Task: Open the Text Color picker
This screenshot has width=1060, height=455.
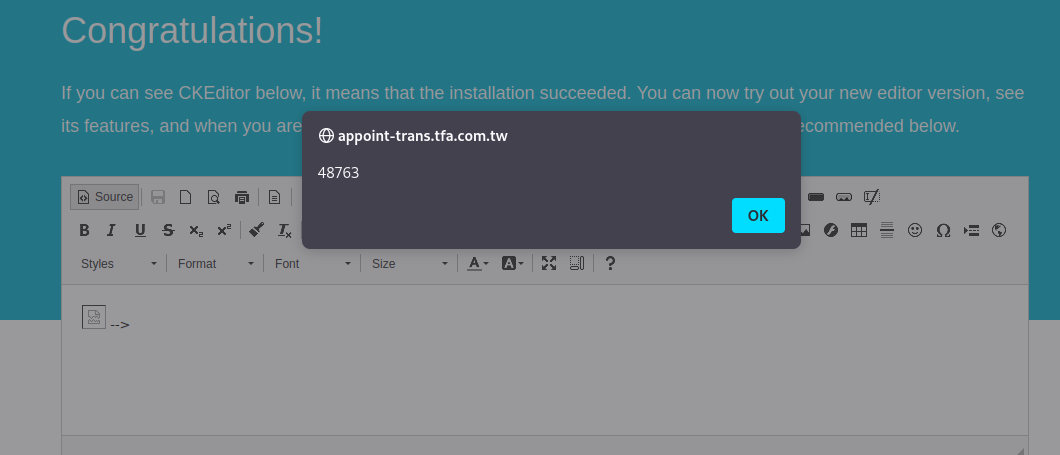Action: (x=479, y=264)
